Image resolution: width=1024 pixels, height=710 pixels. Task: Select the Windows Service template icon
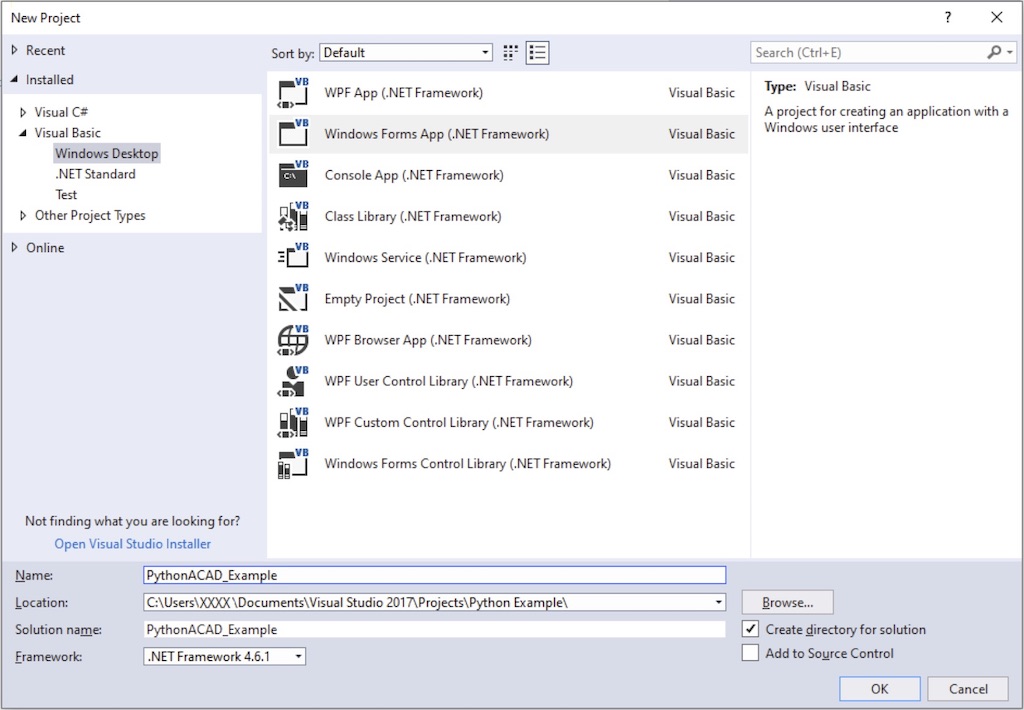(293, 257)
